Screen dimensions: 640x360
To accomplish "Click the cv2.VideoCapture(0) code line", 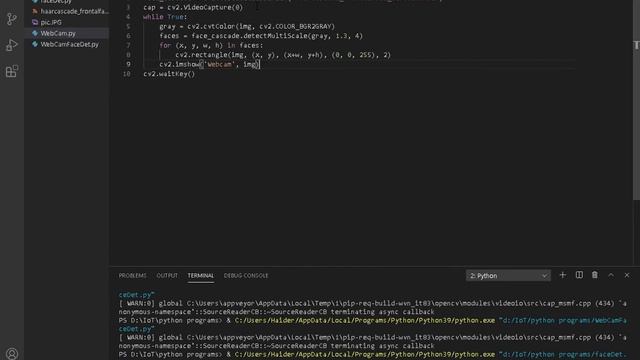I will (193, 7).
